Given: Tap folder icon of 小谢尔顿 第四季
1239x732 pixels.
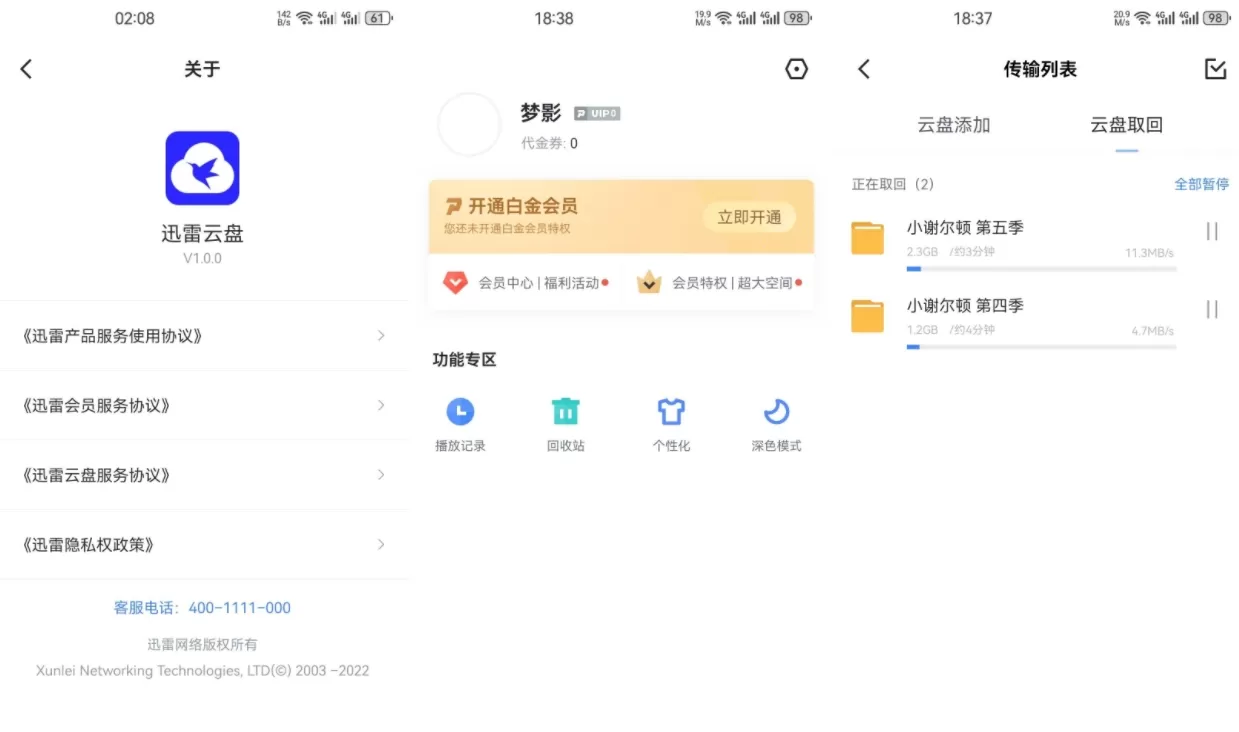Looking at the screenshot, I should (868, 315).
